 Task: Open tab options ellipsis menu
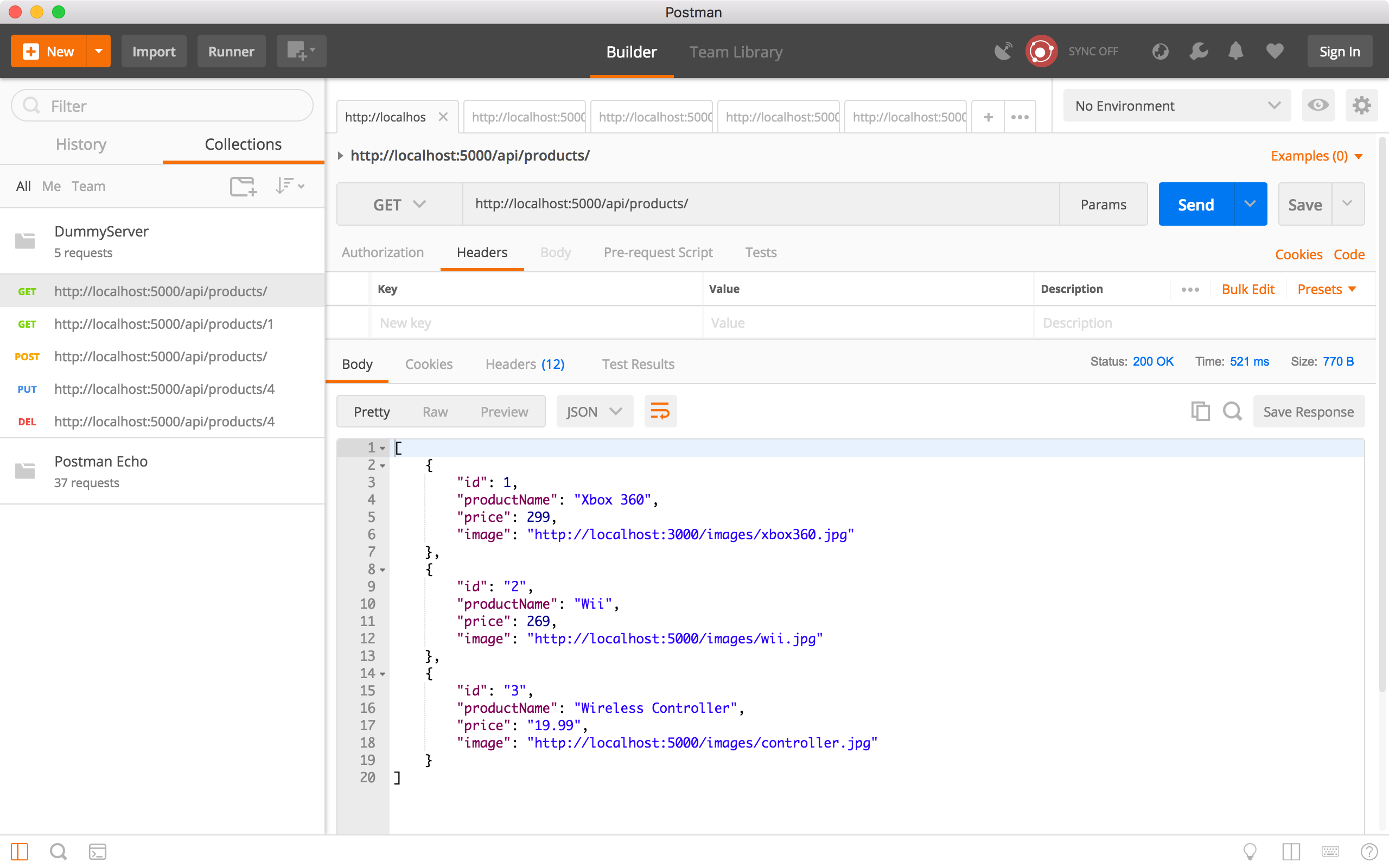coord(1020,117)
